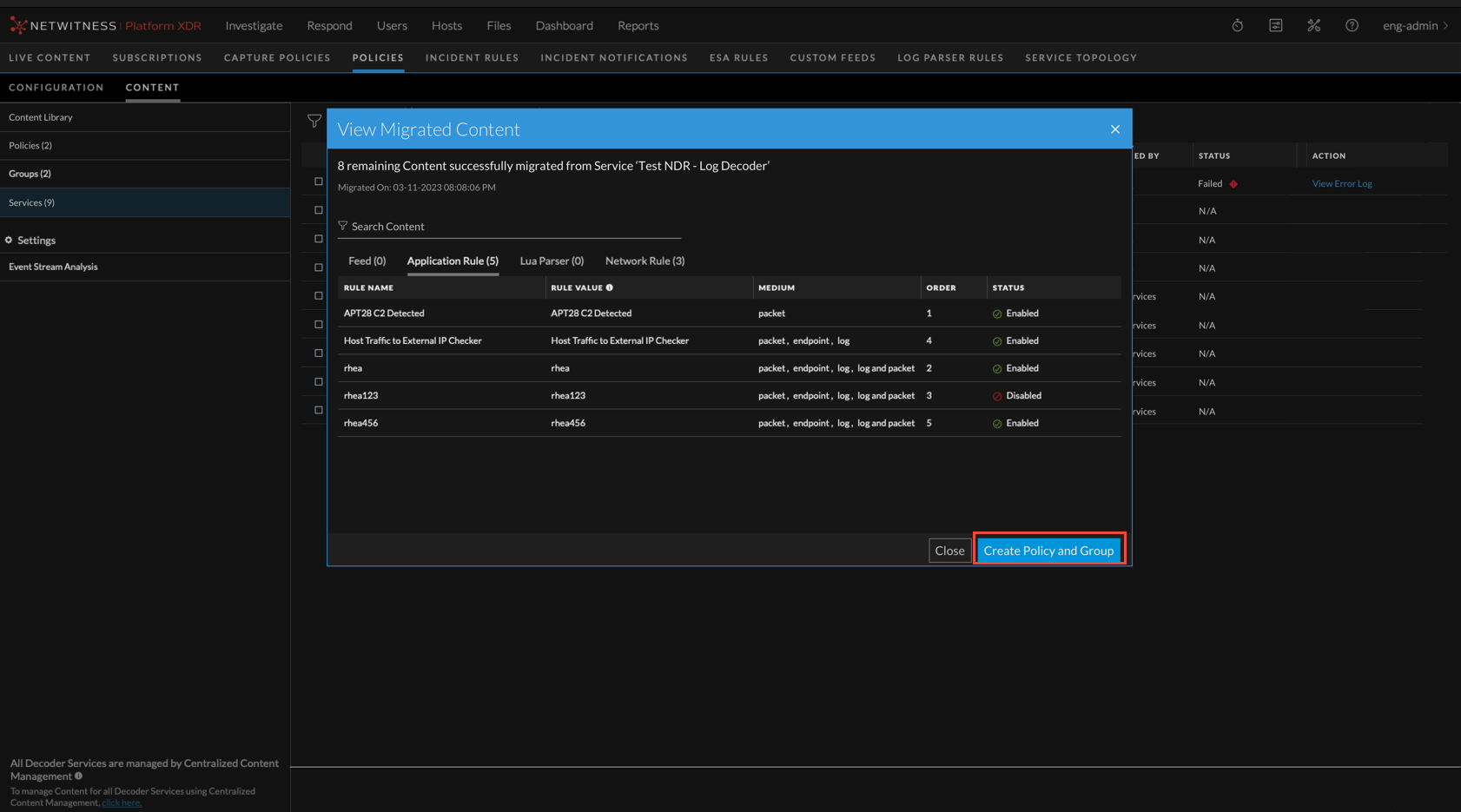Open the help question mark icon
The image size is (1461, 812).
1352,26
